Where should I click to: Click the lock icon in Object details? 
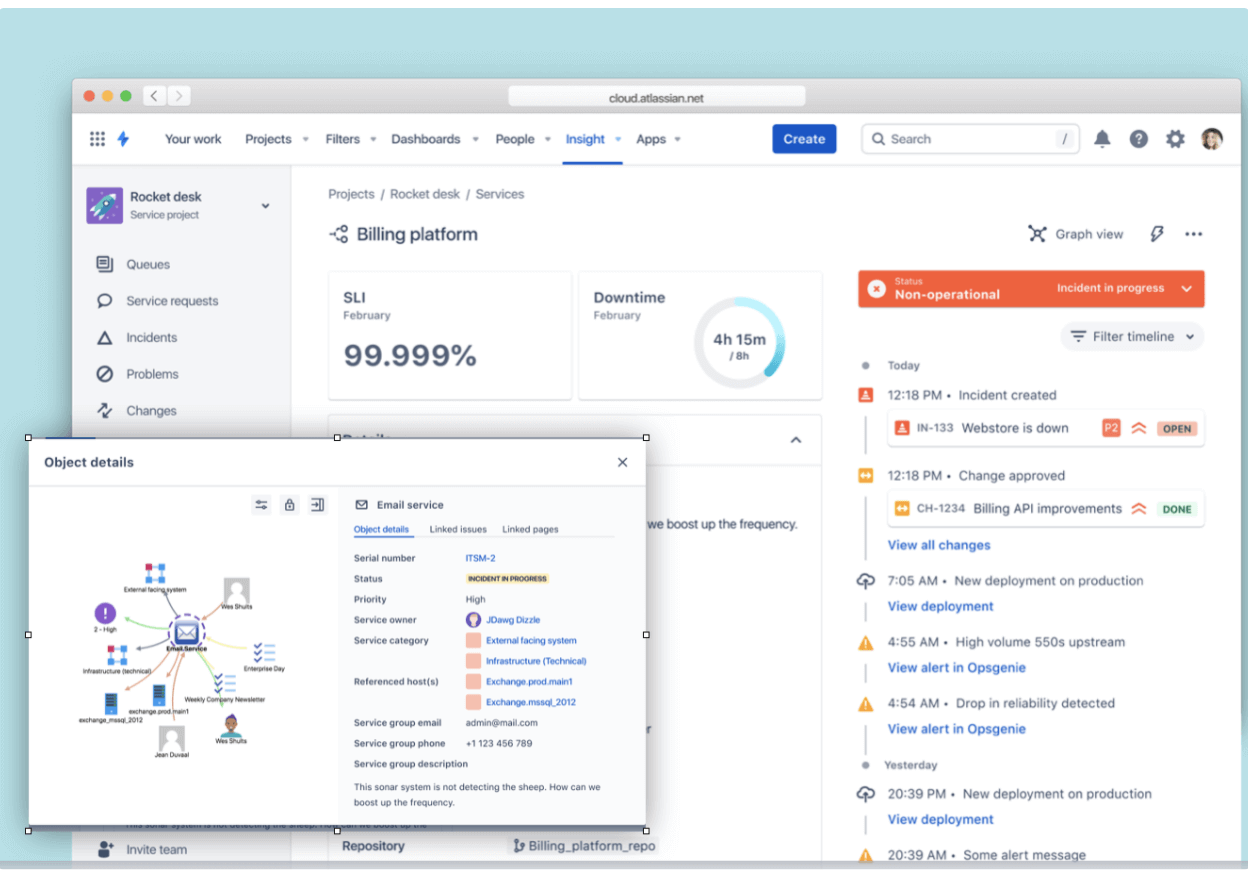(x=289, y=505)
